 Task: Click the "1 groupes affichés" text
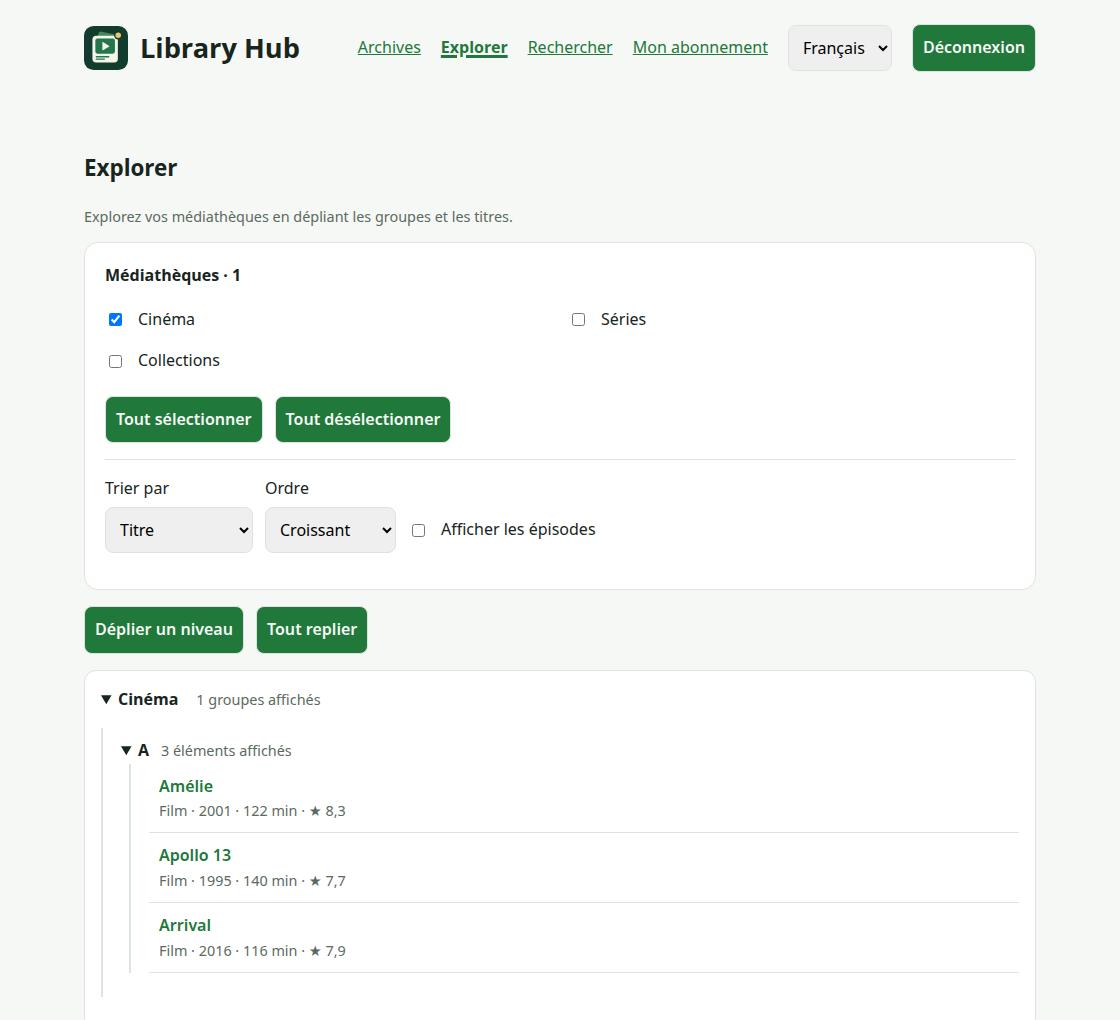coord(259,700)
